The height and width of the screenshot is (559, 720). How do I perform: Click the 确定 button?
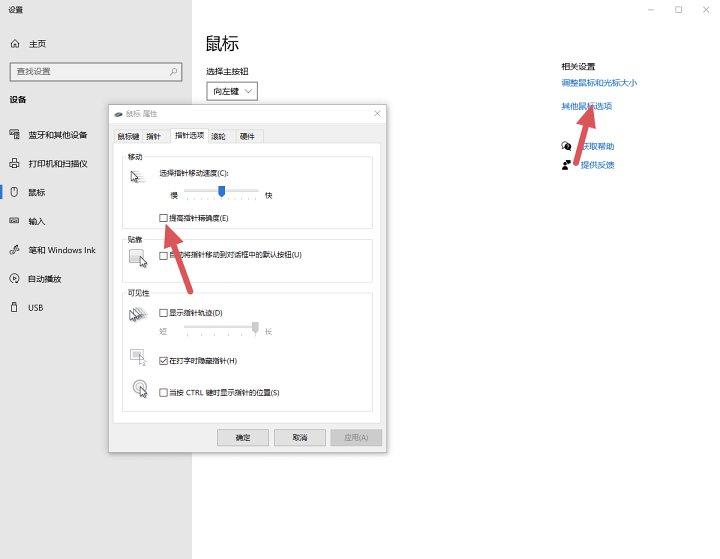click(243, 438)
